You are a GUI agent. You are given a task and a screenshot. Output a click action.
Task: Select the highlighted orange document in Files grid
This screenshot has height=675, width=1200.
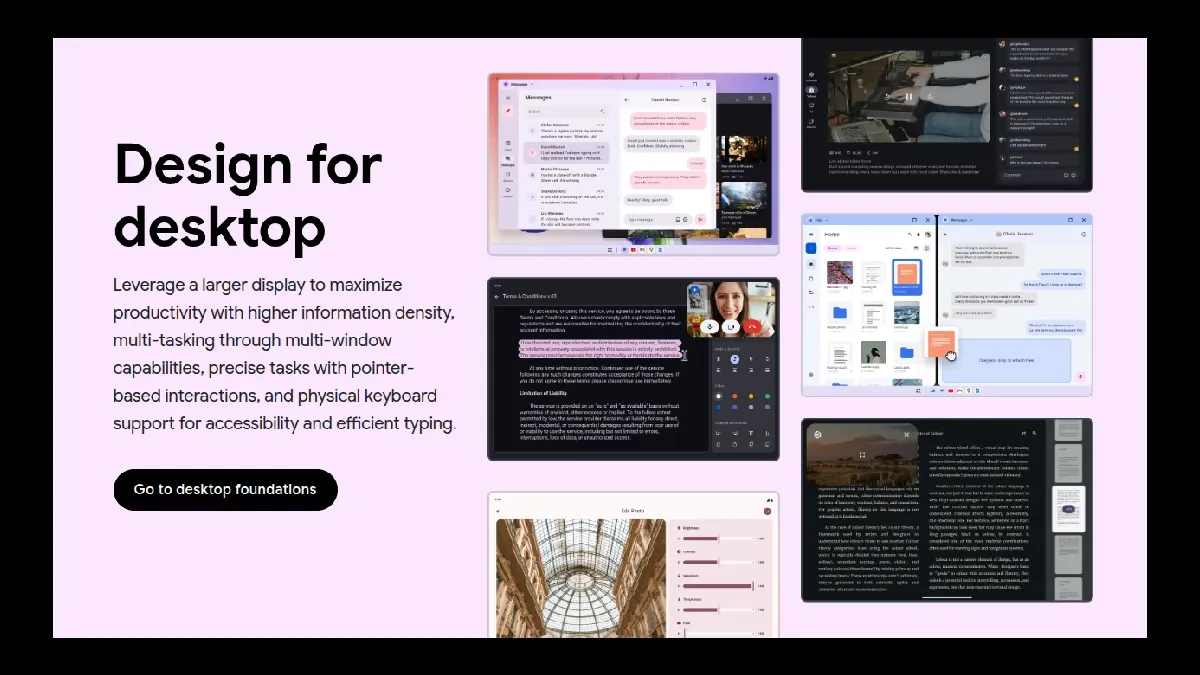coord(907,277)
